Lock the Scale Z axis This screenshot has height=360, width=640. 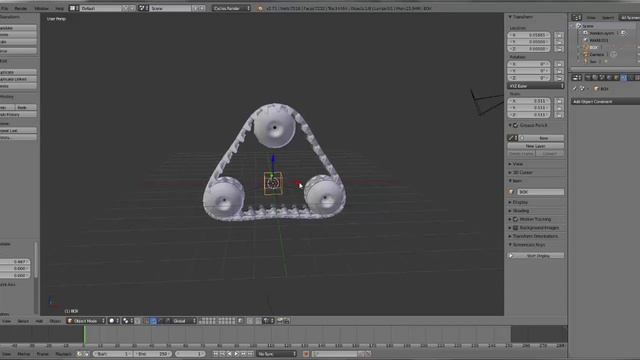click(559, 115)
